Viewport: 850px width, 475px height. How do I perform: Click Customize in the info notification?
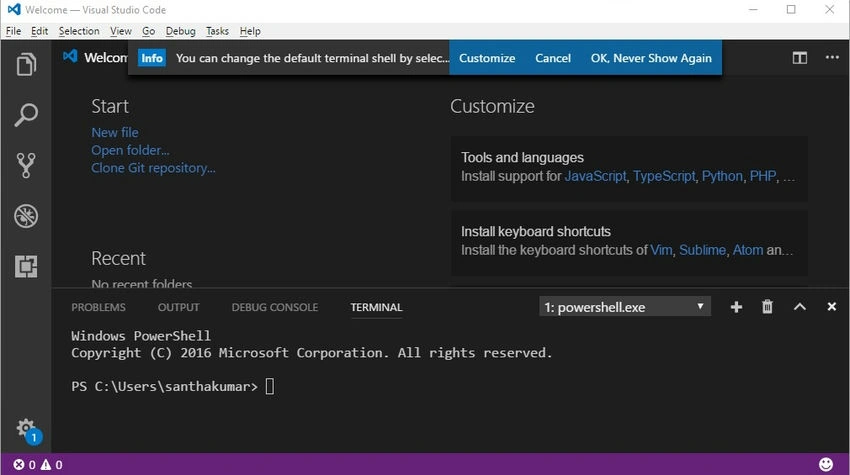click(487, 58)
